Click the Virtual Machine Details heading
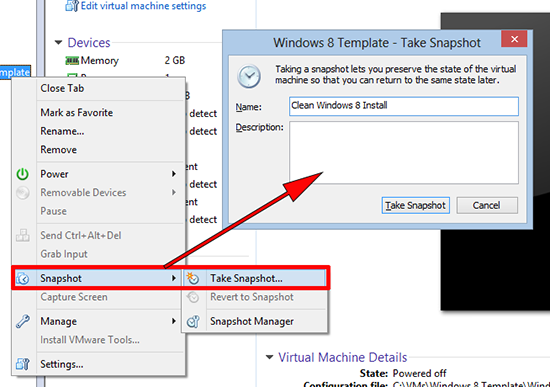 pos(343,357)
